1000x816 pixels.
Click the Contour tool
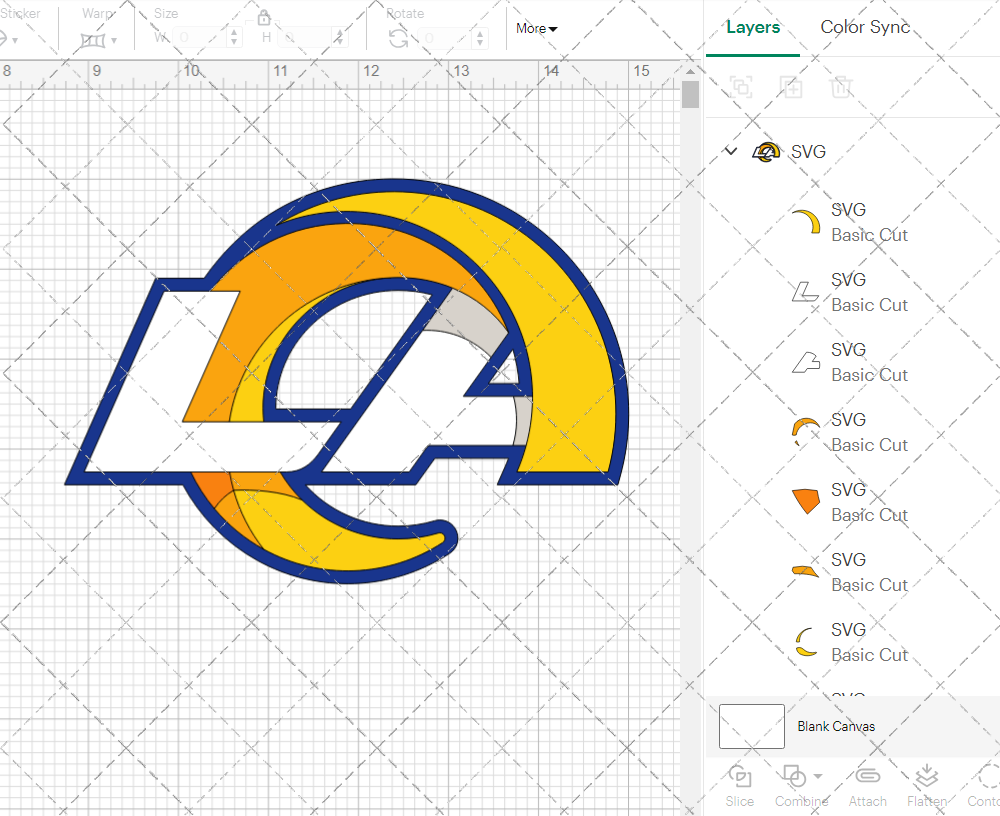pos(983,786)
